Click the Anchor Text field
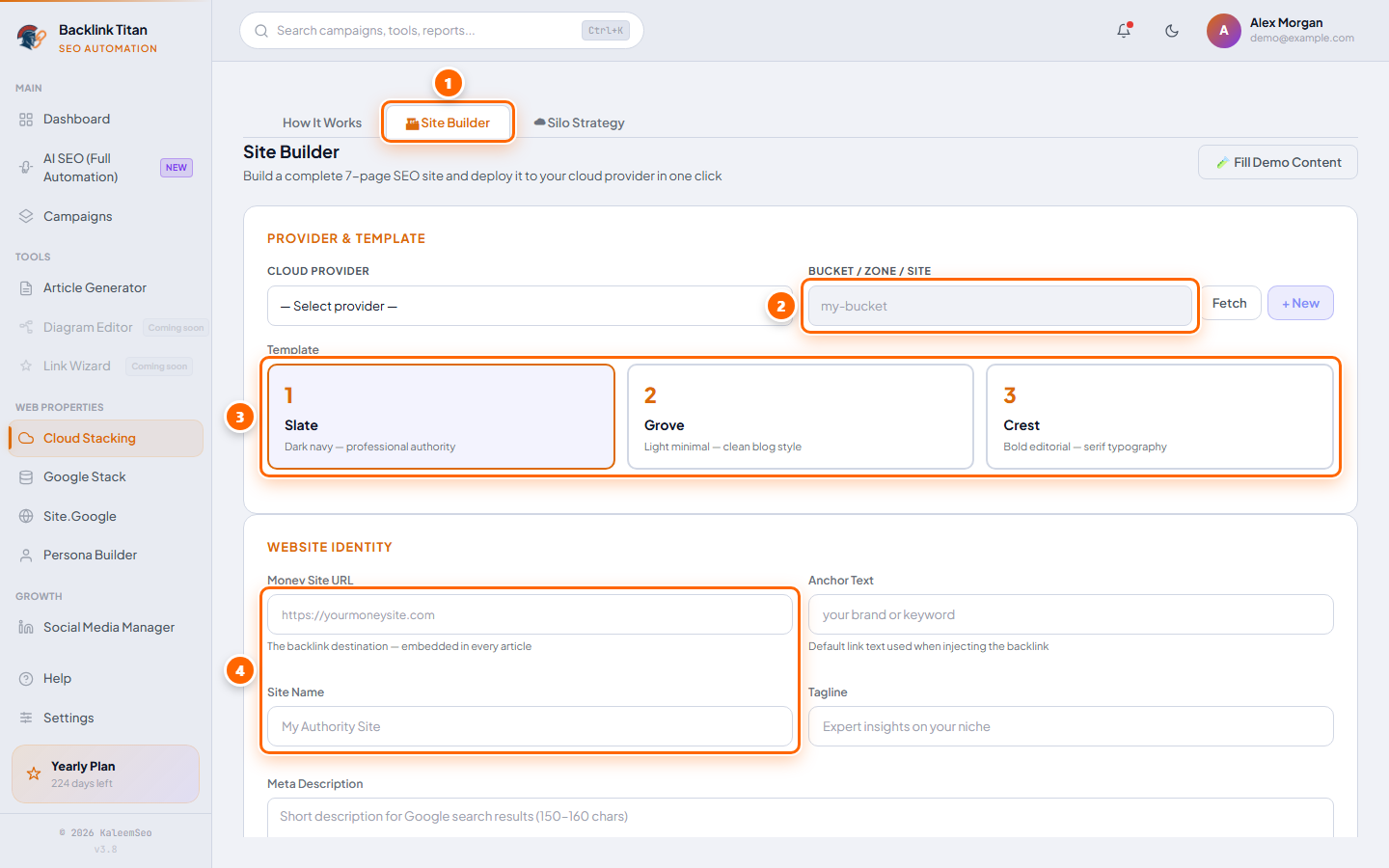Image resolution: width=1389 pixels, height=868 pixels. pyautogui.click(x=1071, y=614)
